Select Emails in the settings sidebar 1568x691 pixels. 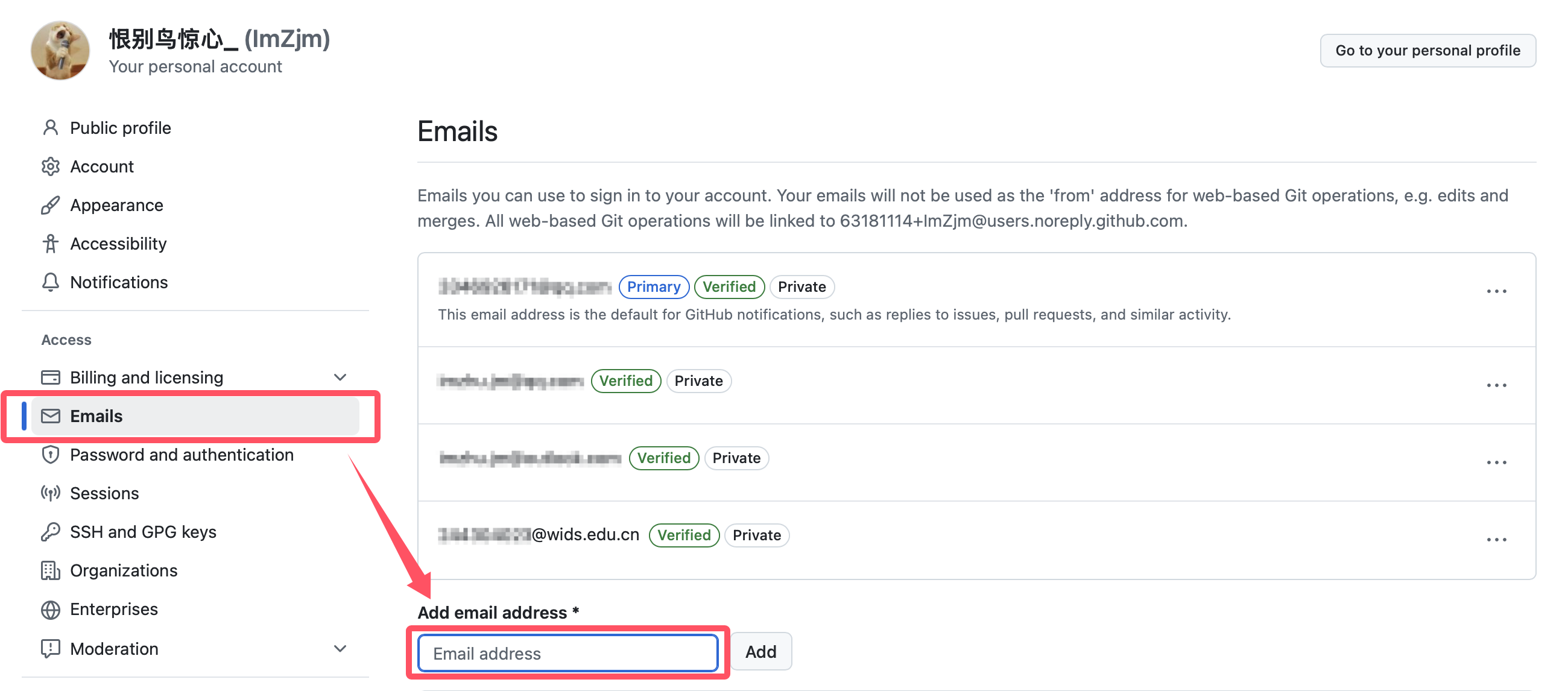coord(96,416)
